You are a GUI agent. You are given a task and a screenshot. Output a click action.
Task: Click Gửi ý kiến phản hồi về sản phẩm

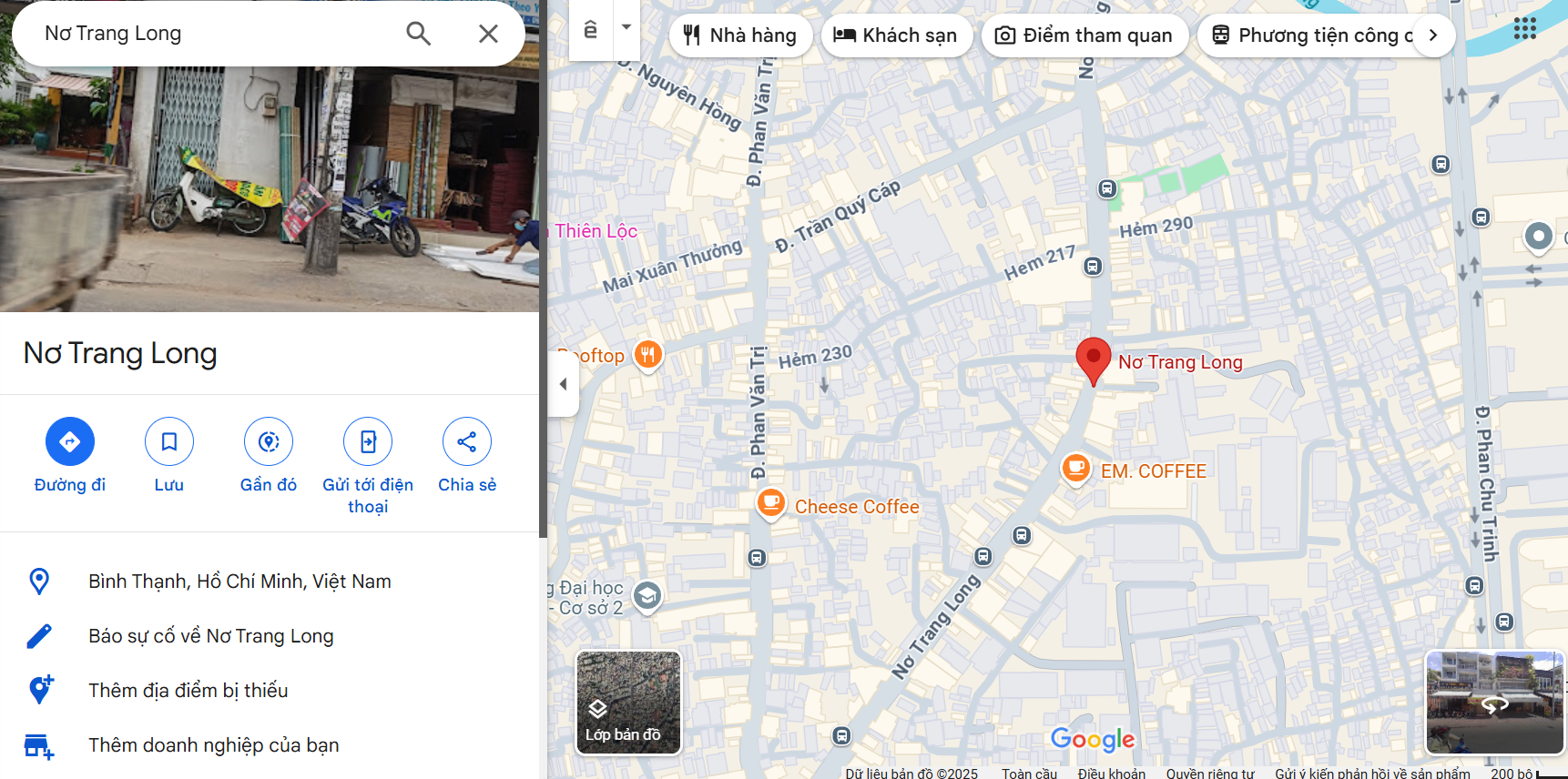[x=1372, y=774]
